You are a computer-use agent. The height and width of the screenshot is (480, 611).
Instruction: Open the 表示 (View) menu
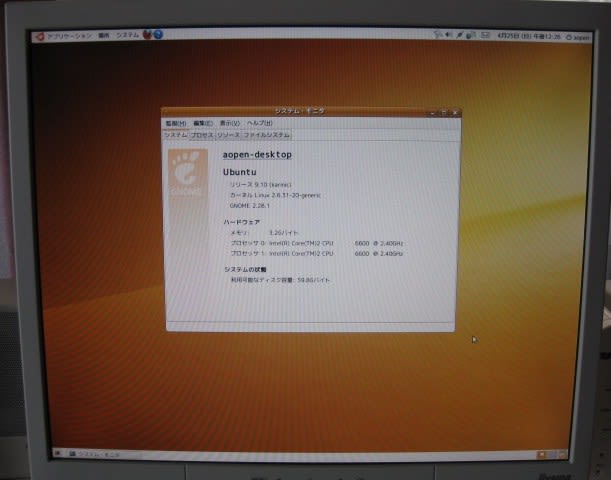(x=229, y=123)
